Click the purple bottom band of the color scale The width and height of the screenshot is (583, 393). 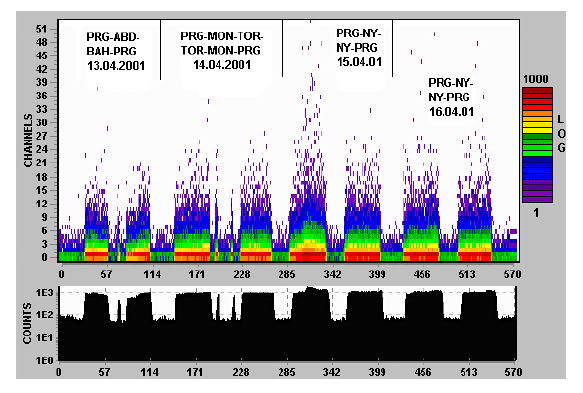(537, 199)
